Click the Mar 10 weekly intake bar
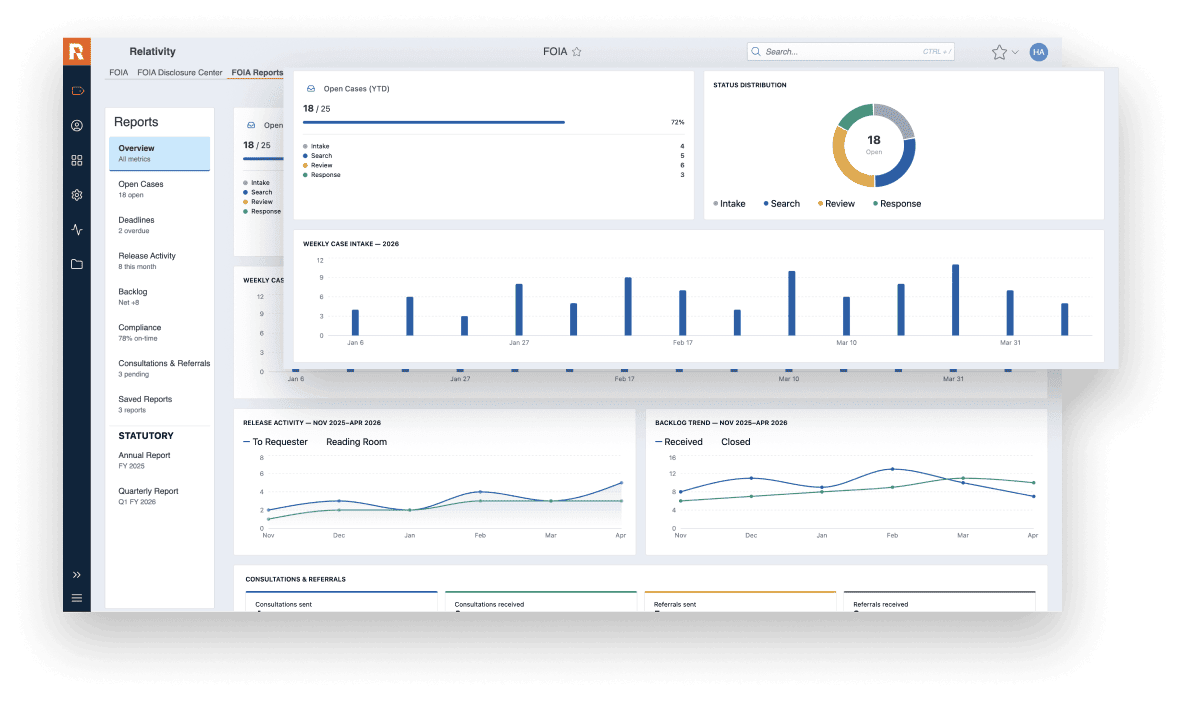The height and width of the screenshot is (701, 1182). click(792, 303)
